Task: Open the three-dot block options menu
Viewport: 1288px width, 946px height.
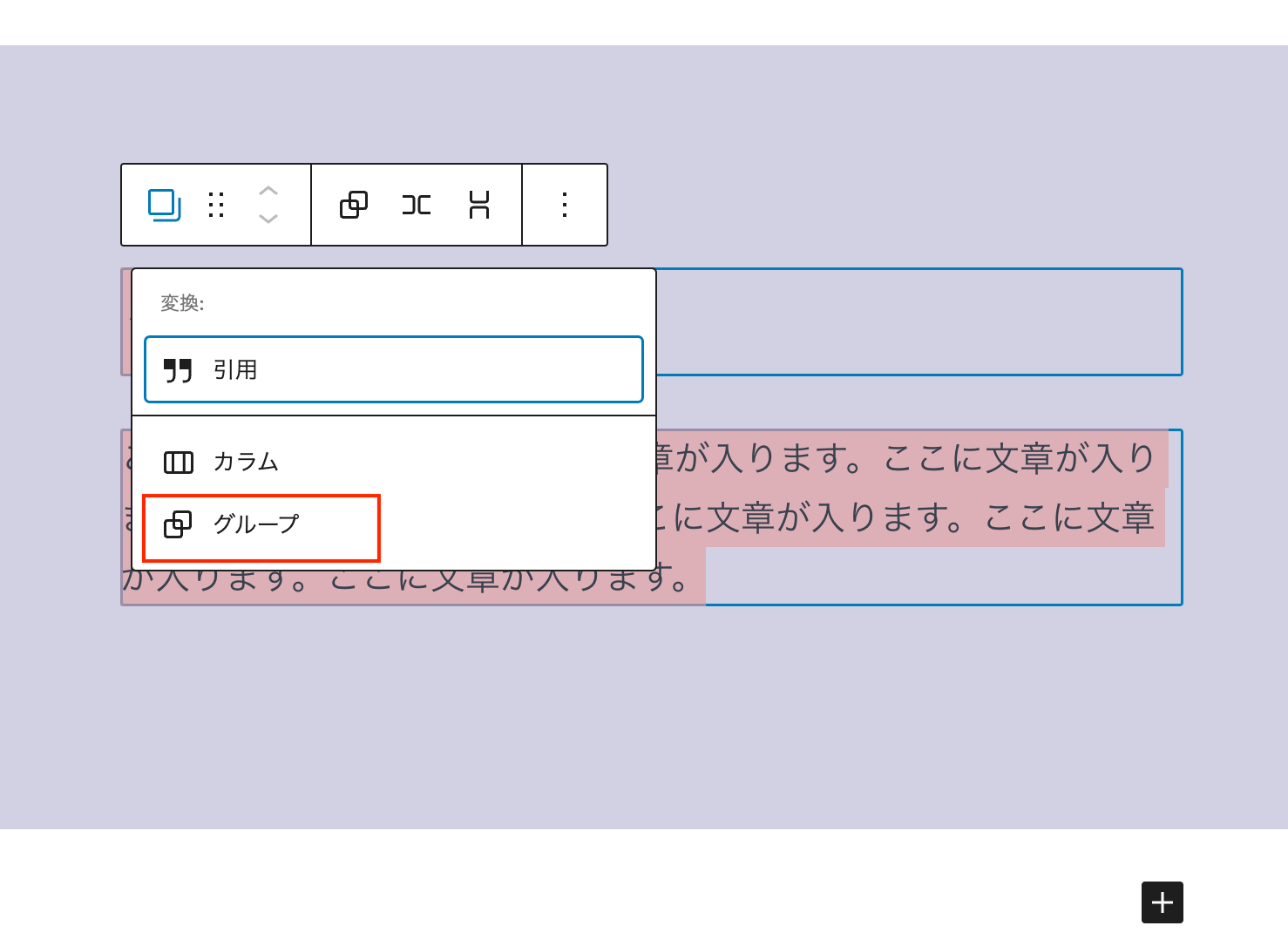Action: [x=565, y=206]
